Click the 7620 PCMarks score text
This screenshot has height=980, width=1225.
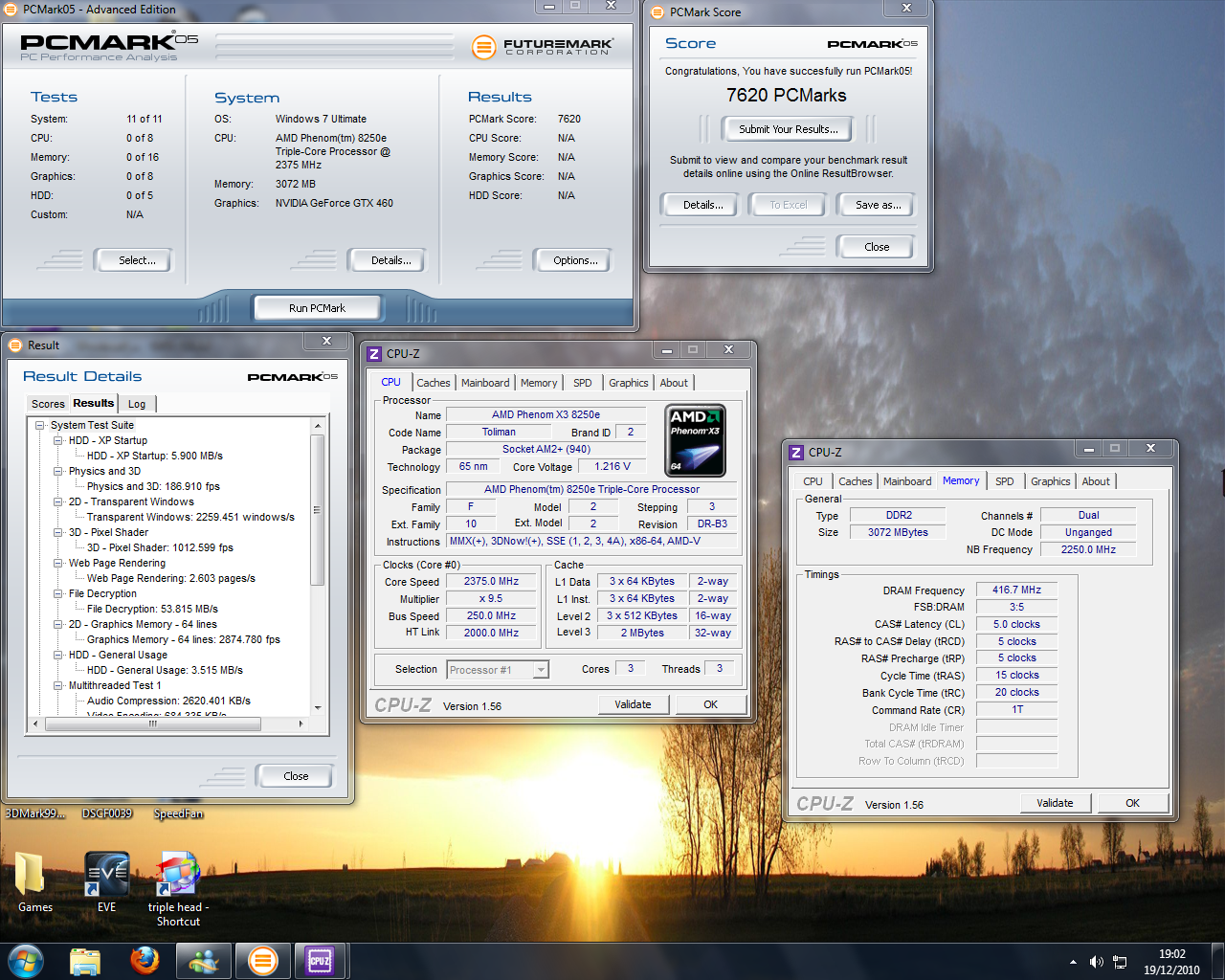point(787,96)
